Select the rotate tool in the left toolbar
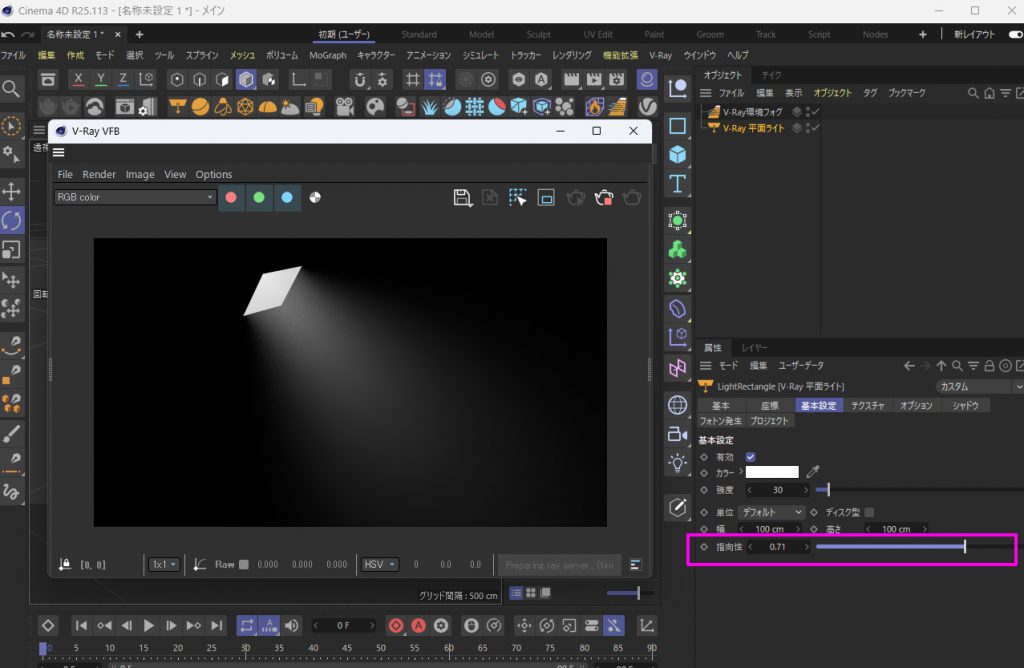This screenshot has width=1024, height=668. click(13, 221)
